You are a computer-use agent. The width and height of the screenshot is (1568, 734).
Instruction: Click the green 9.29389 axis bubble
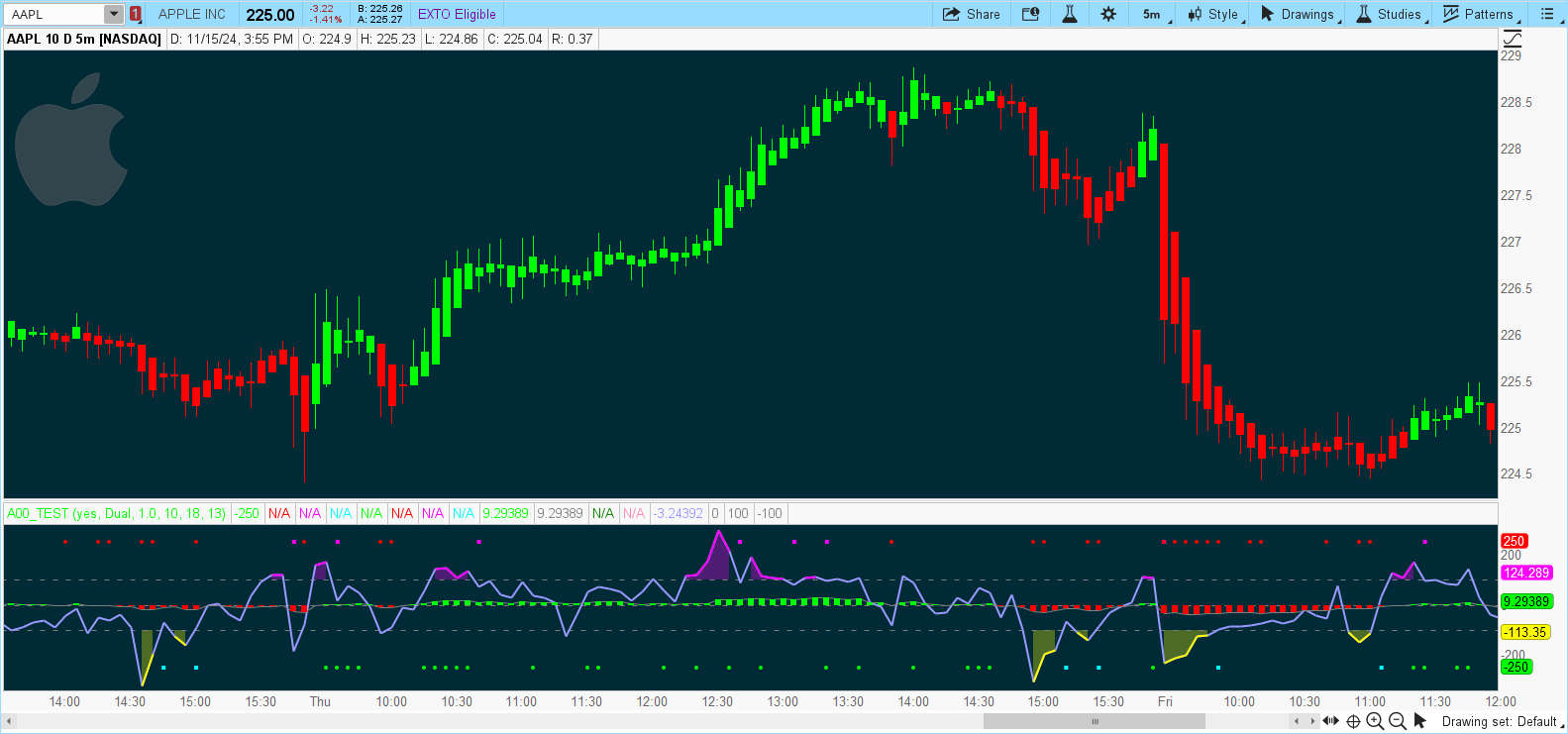click(x=1526, y=601)
